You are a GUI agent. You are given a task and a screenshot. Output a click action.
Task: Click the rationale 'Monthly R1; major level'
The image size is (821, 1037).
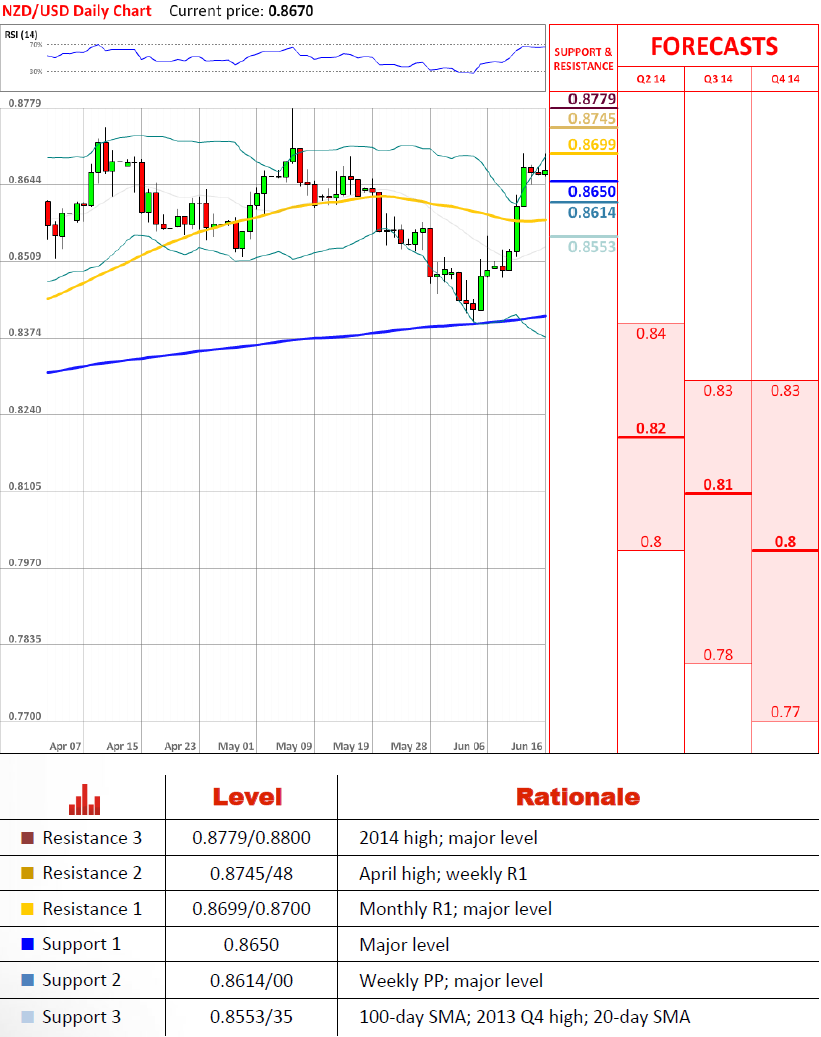(x=455, y=909)
